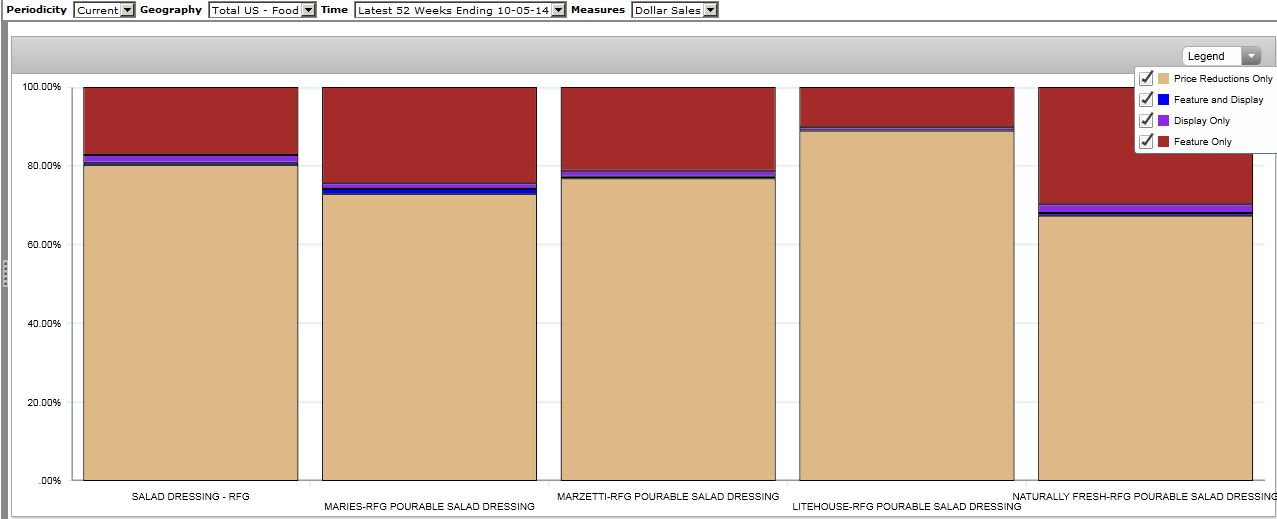Screen dimensions: 1277x519
Task: Click the MARIES-RFG POURABLE SALAD DRESSING label
Action: 429,507
